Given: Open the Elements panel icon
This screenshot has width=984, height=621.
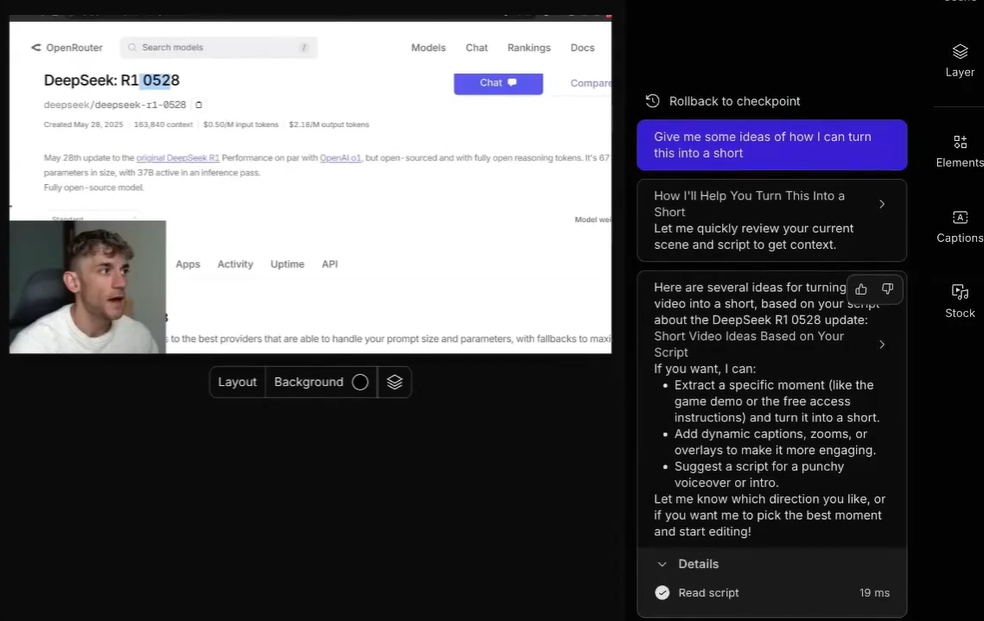Looking at the screenshot, I should tap(960, 142).
